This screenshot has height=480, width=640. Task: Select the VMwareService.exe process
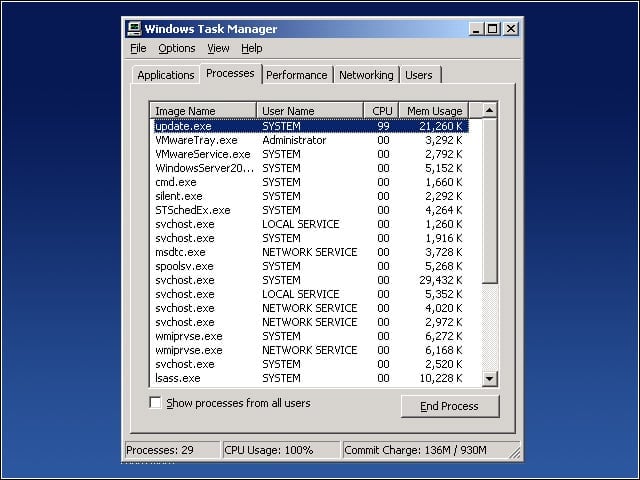click(x=311, y=154)
